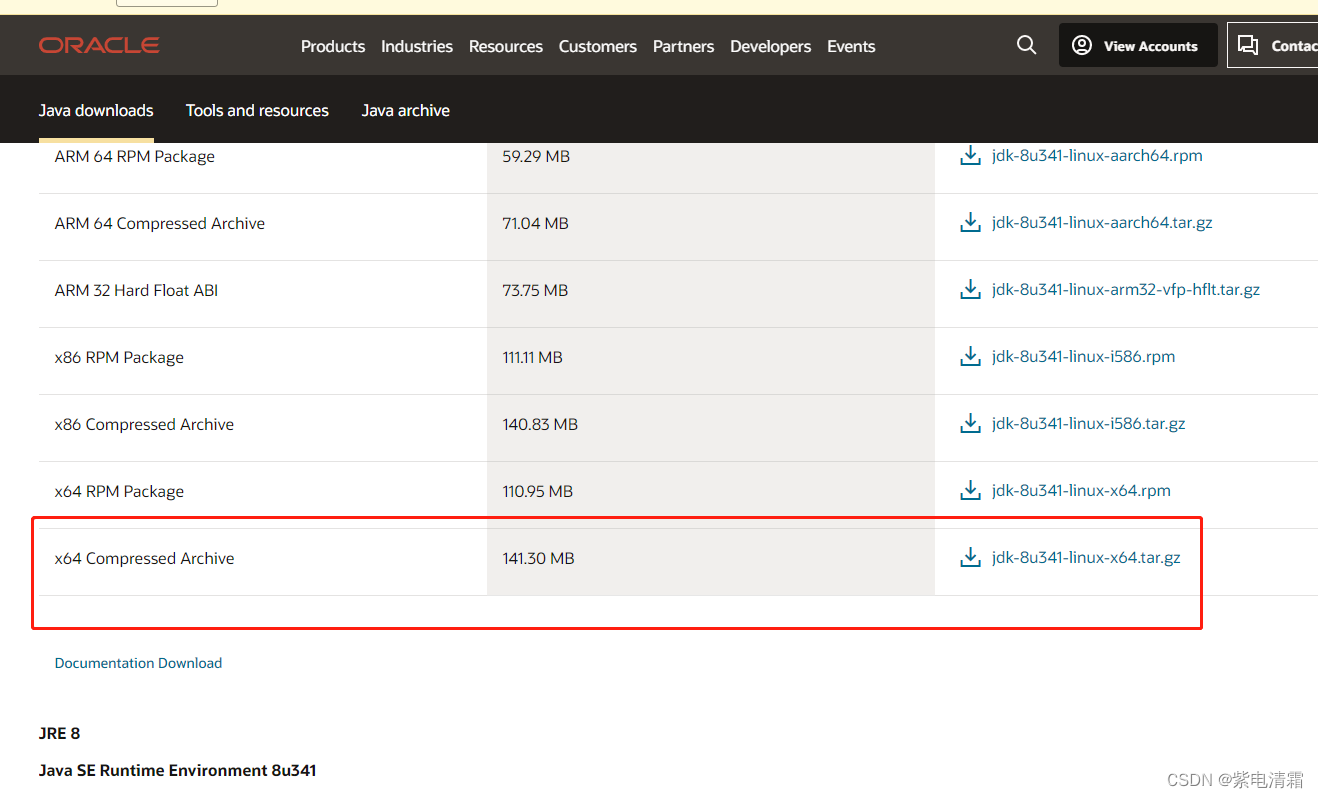Click the Oracle logo
This screenshot has height=798, width=1318.
coord(99,45)
